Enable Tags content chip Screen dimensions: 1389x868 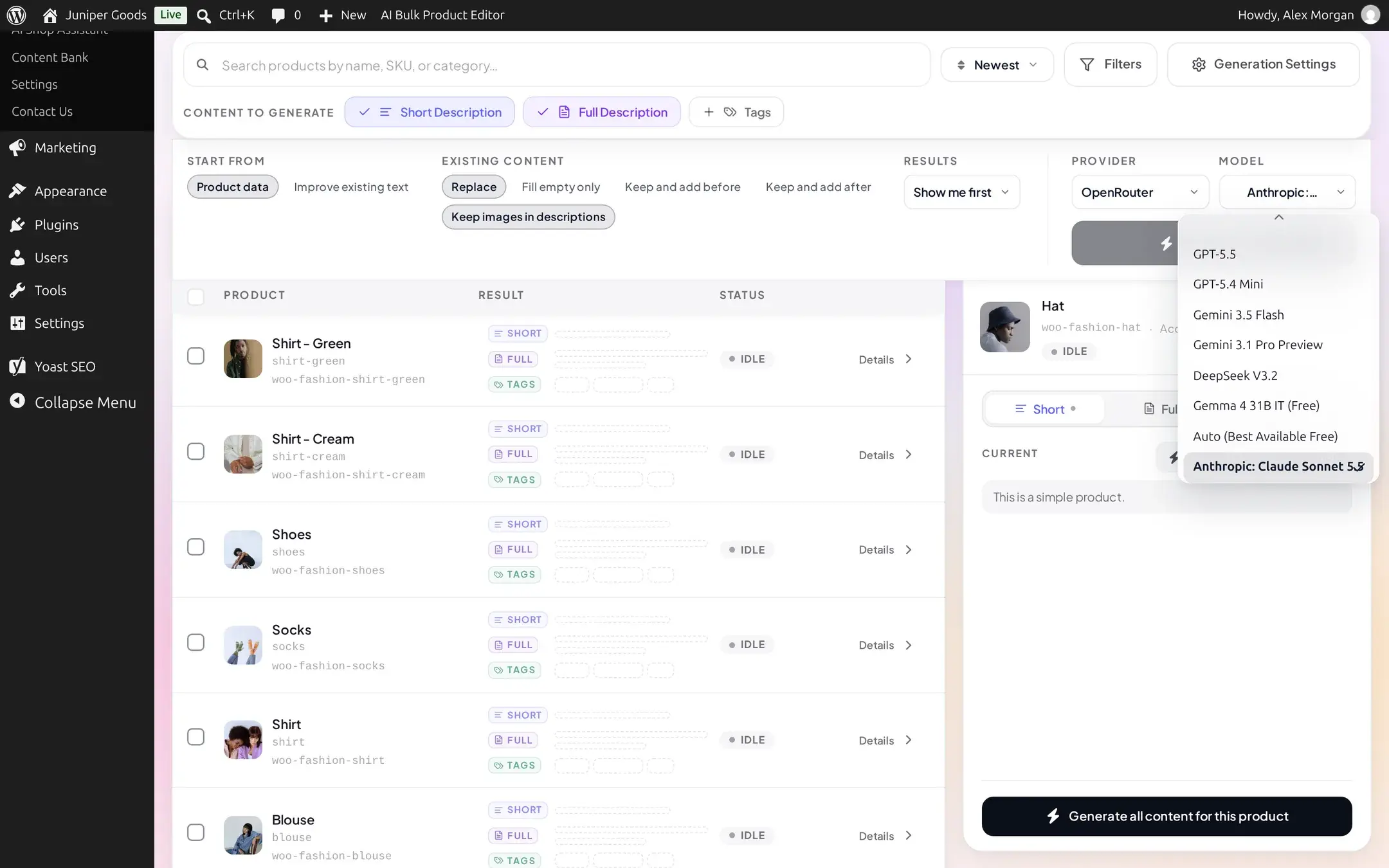(x=736, y=112)
